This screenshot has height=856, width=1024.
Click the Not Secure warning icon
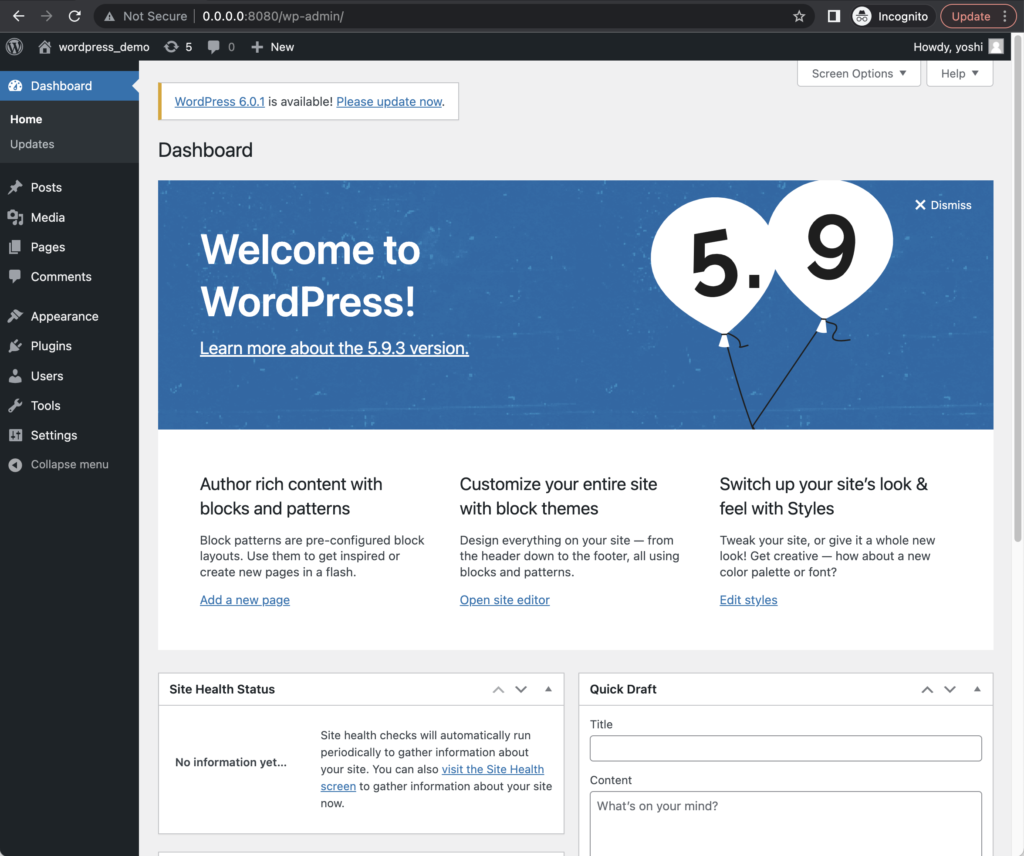(109, 16)
